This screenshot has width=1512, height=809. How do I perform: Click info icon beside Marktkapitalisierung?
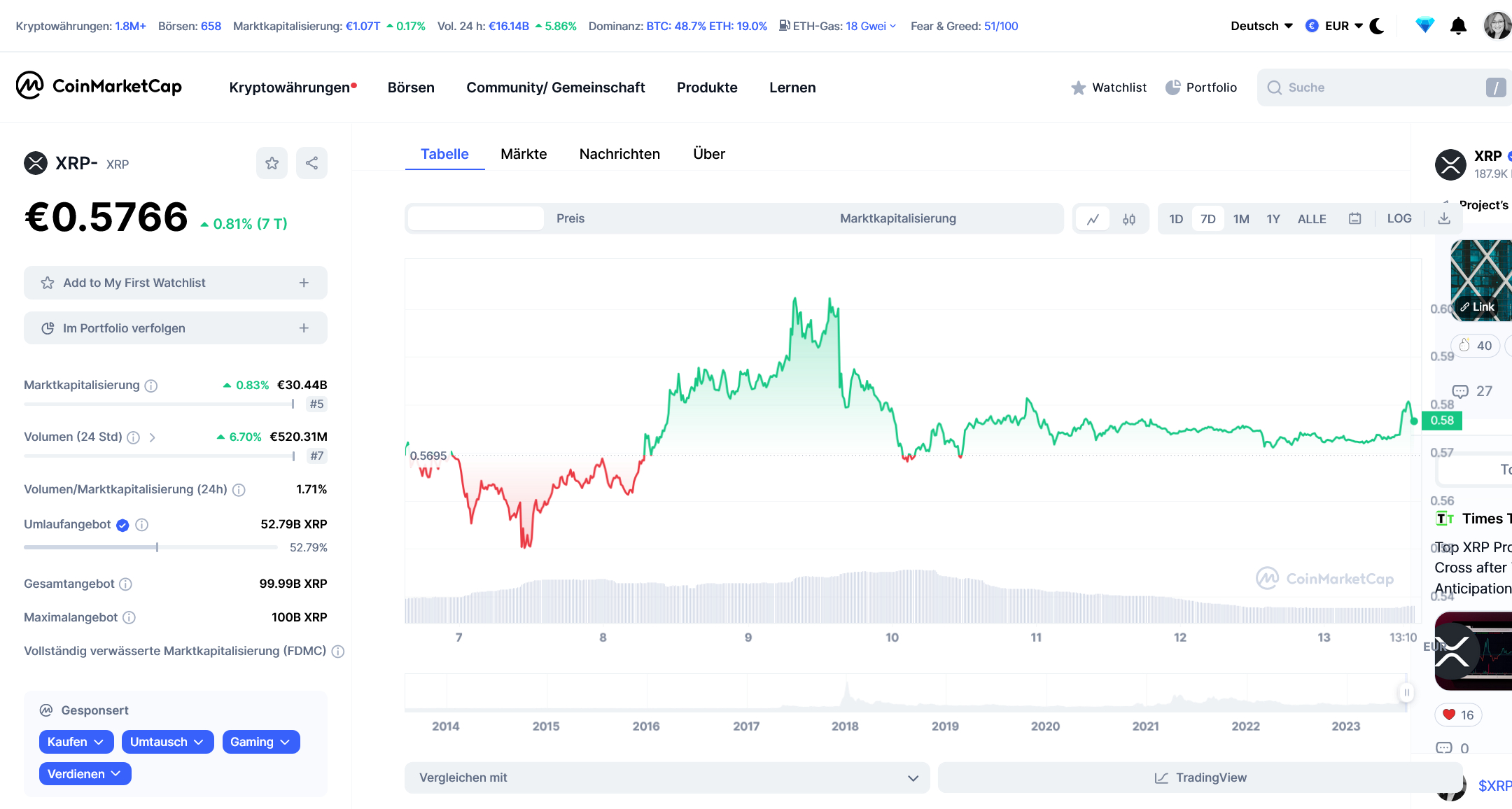[151, 386]
